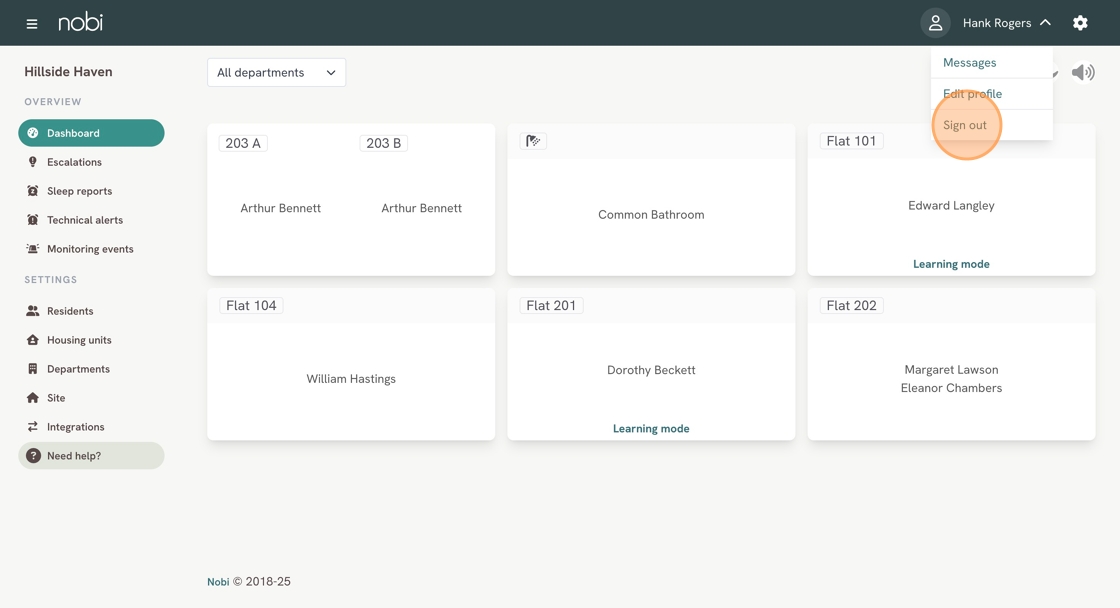Select Sign out from user menu

point(965,125)
